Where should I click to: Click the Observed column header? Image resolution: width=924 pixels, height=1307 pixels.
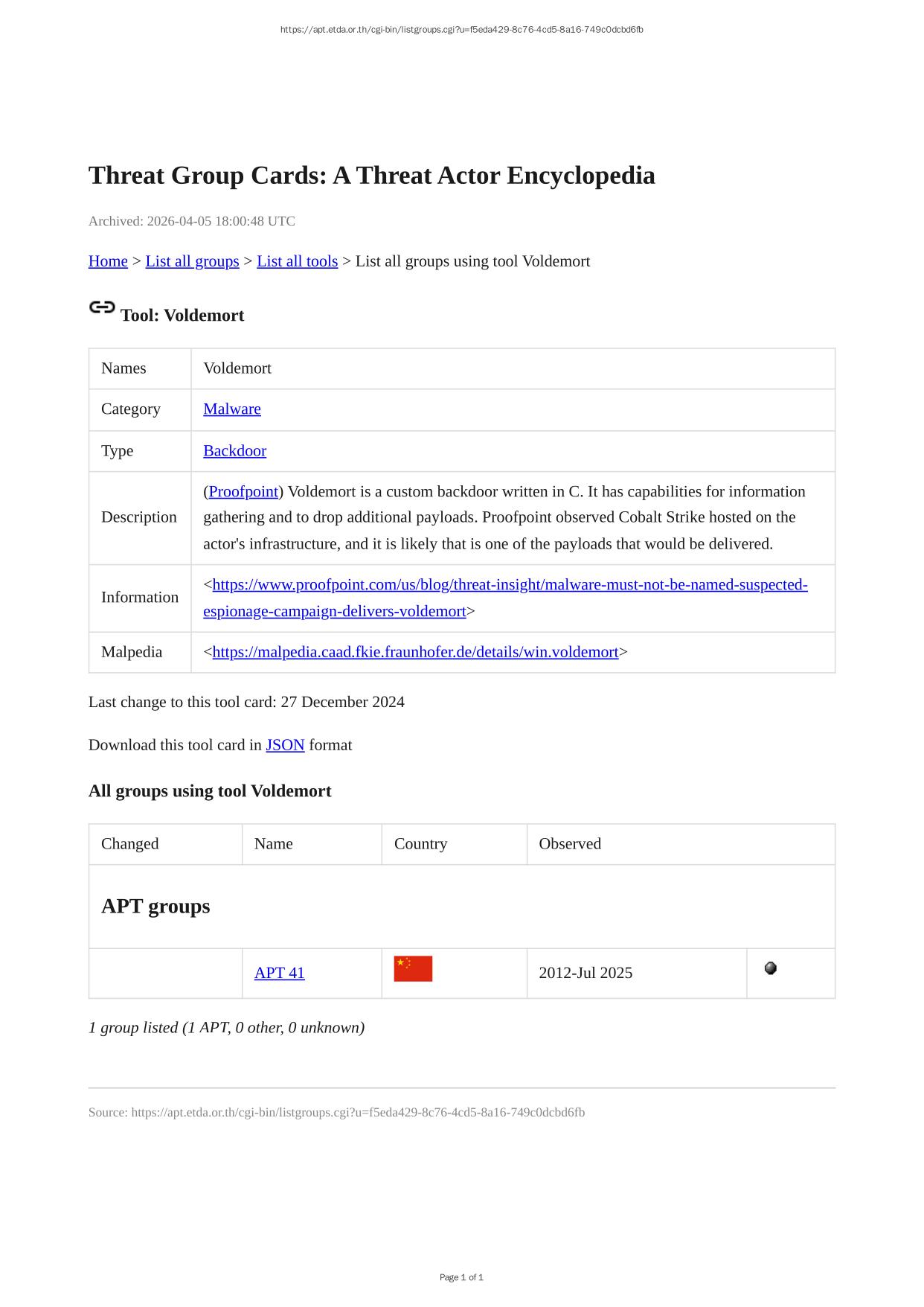point(570,844)
